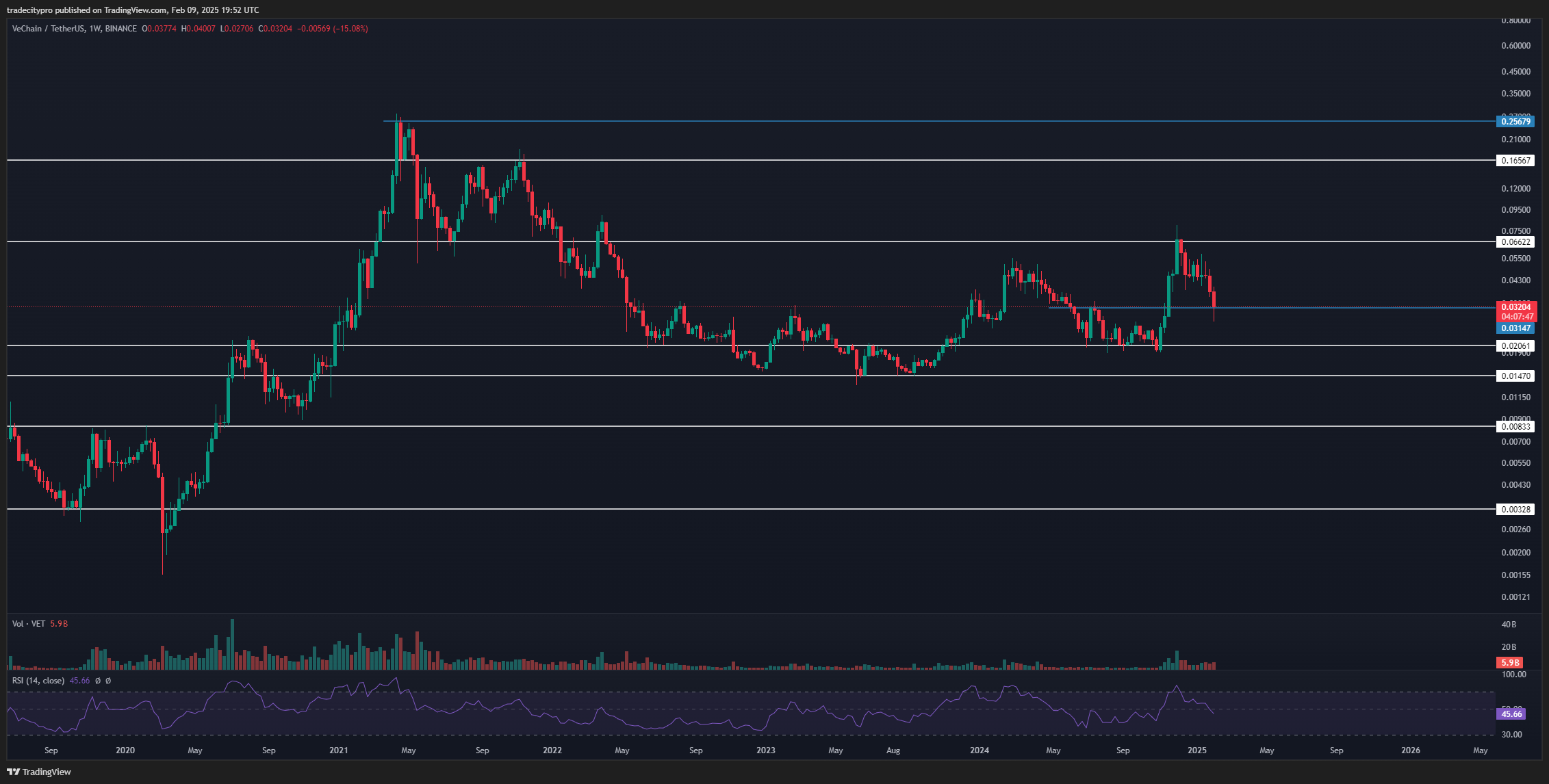Click the 0.12000 price axis label
The width and height of the screenshot is (1549, 784).
click(1515, 189)
